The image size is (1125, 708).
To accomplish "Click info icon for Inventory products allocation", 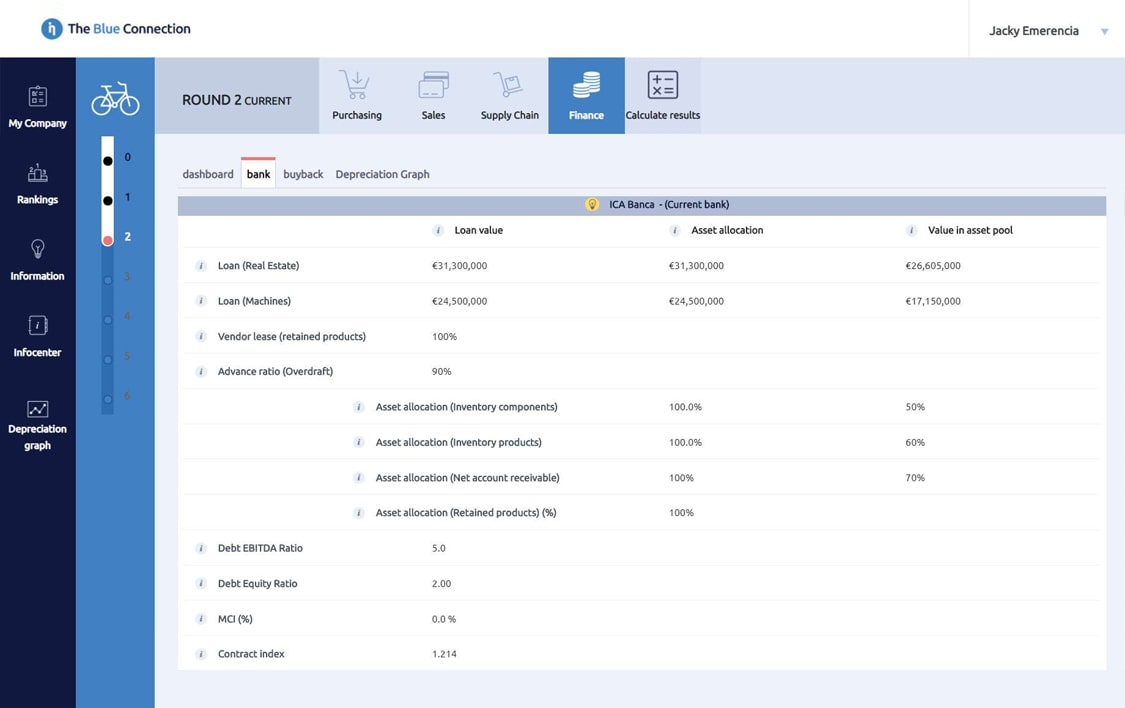I will (x=359, y=442).
